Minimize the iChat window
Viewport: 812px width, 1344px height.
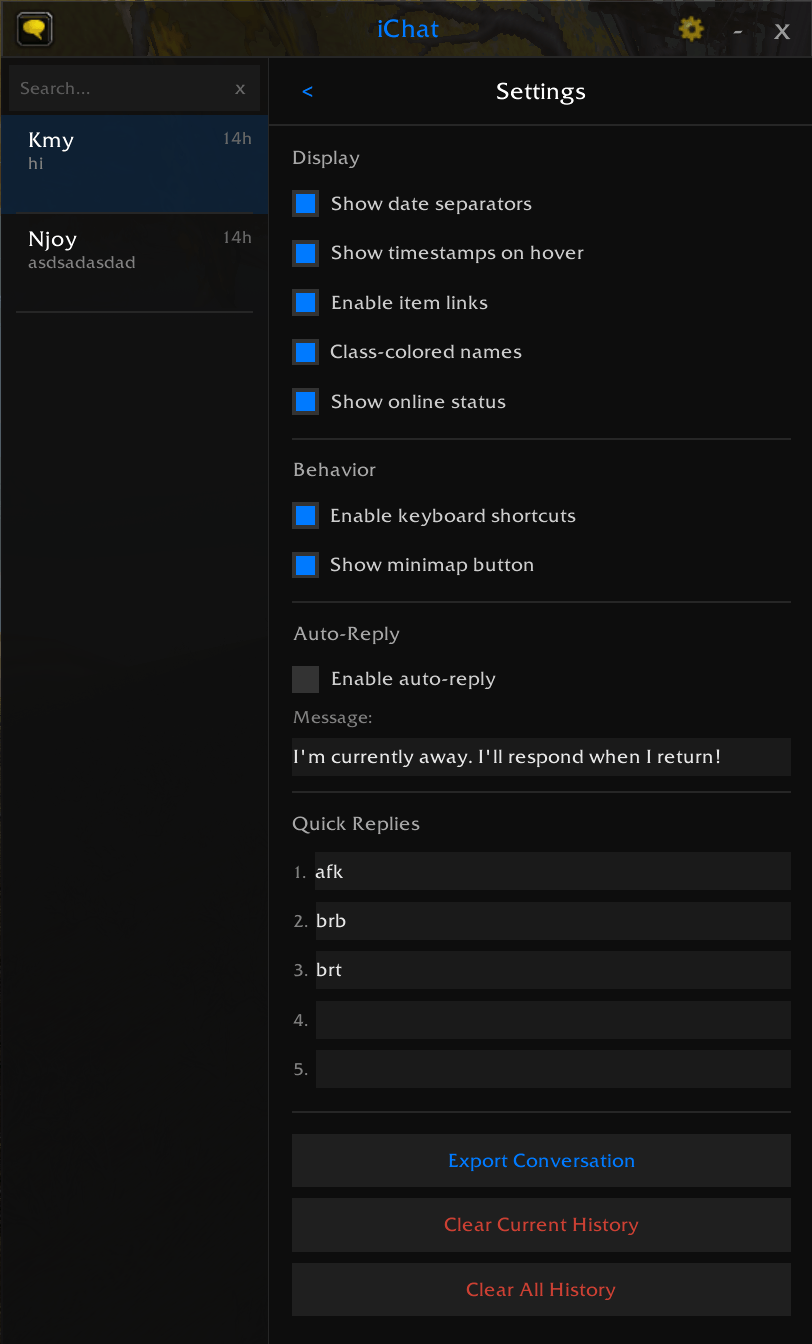(x=738, y=30)
